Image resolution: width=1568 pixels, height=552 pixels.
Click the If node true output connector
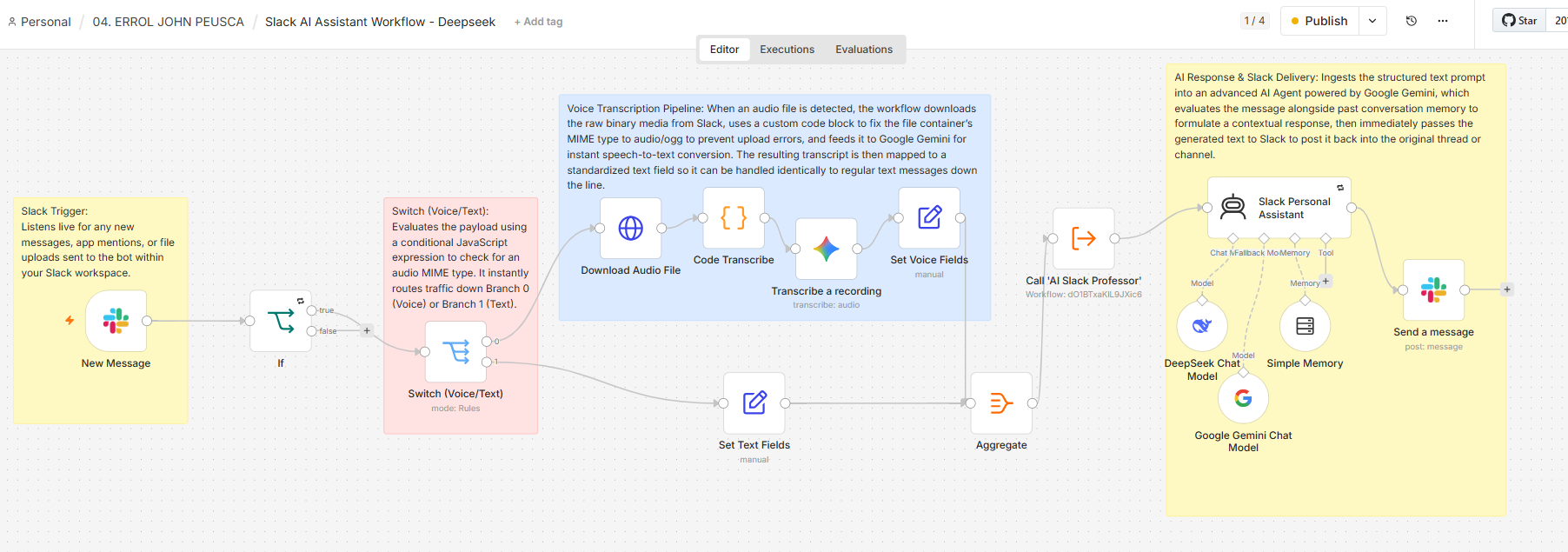(311, 310)
